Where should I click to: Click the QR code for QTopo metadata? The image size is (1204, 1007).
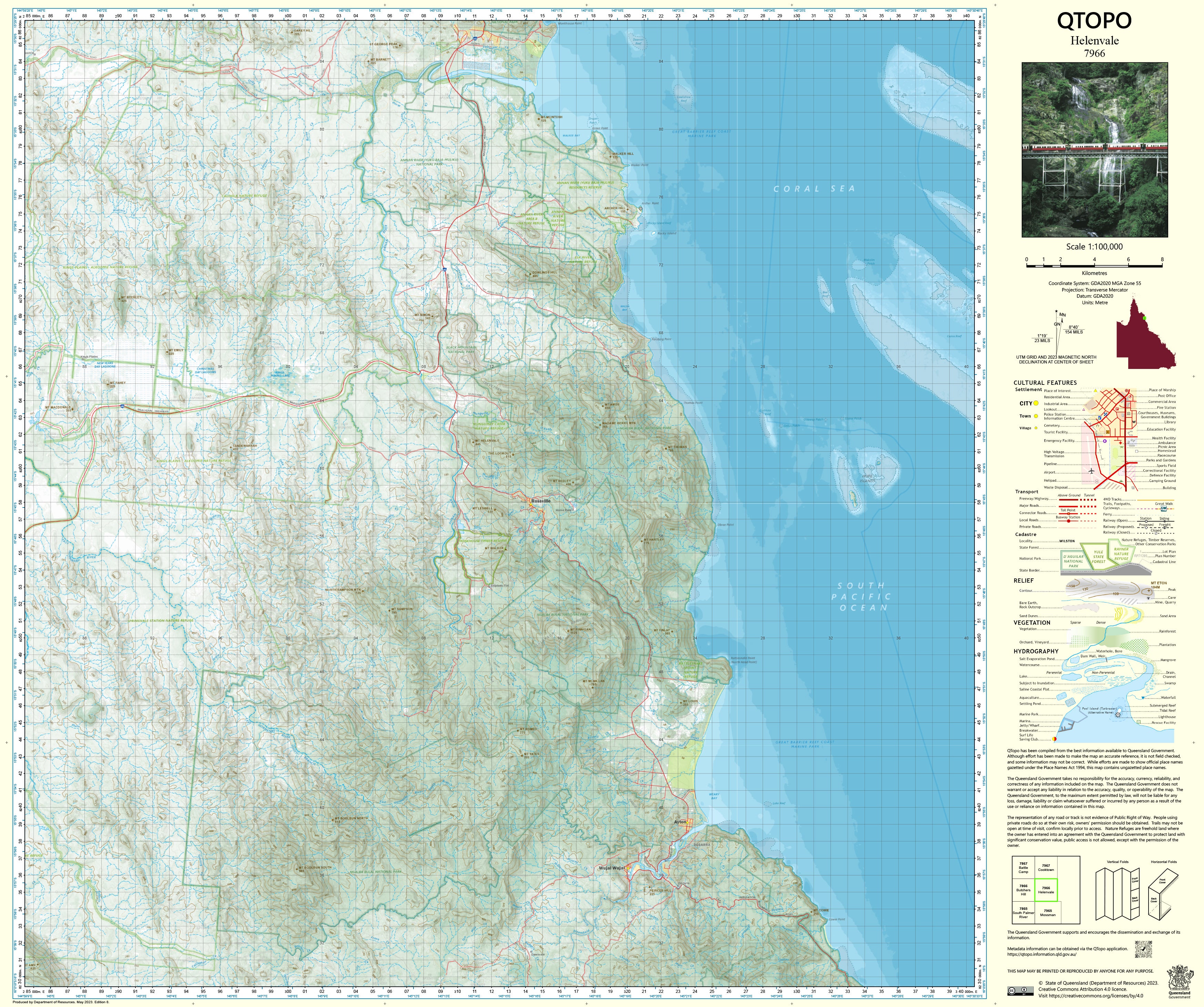(1143, 948)
